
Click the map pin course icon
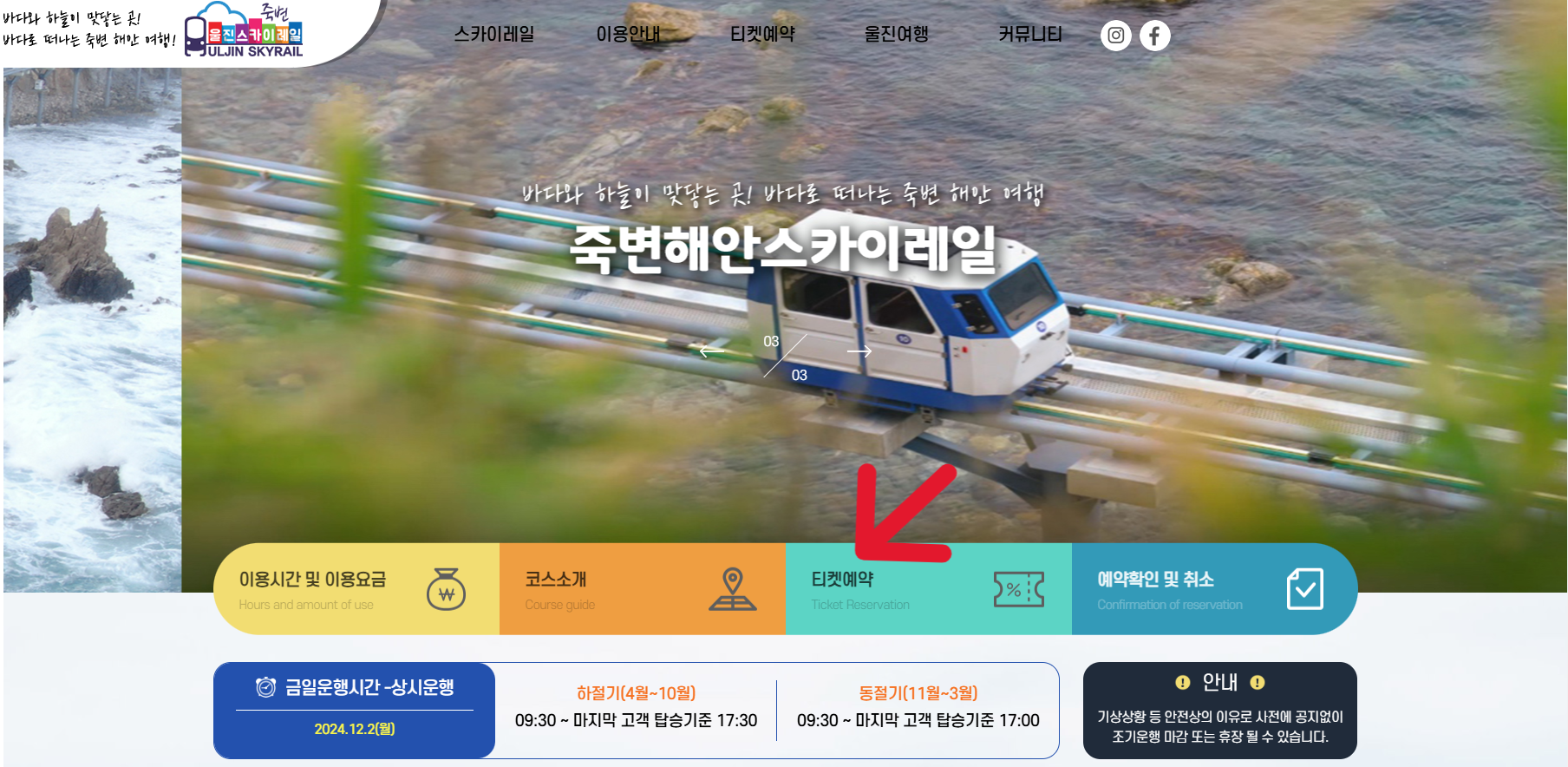(x=733, y=589)
